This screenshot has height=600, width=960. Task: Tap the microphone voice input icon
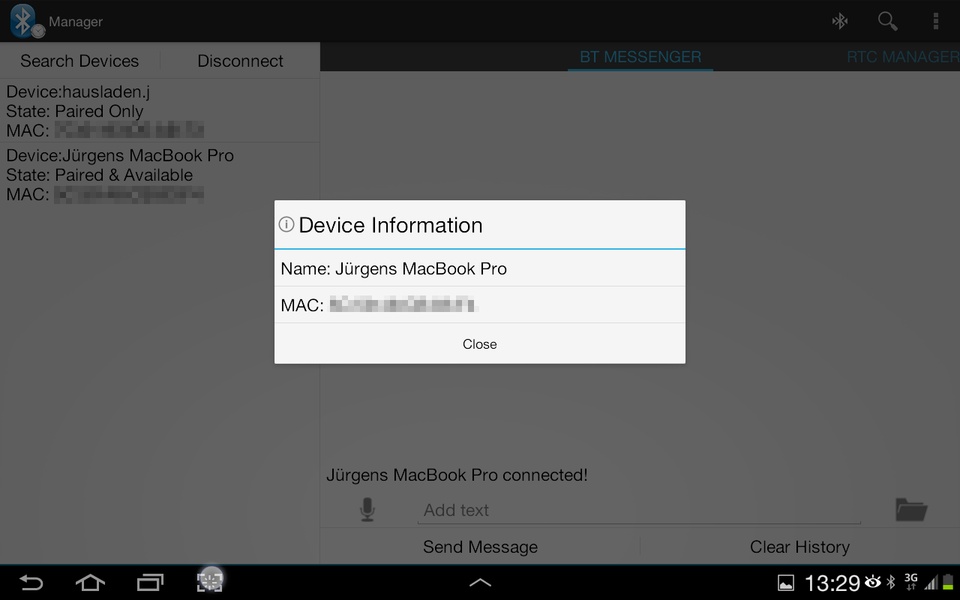[367, 509]
